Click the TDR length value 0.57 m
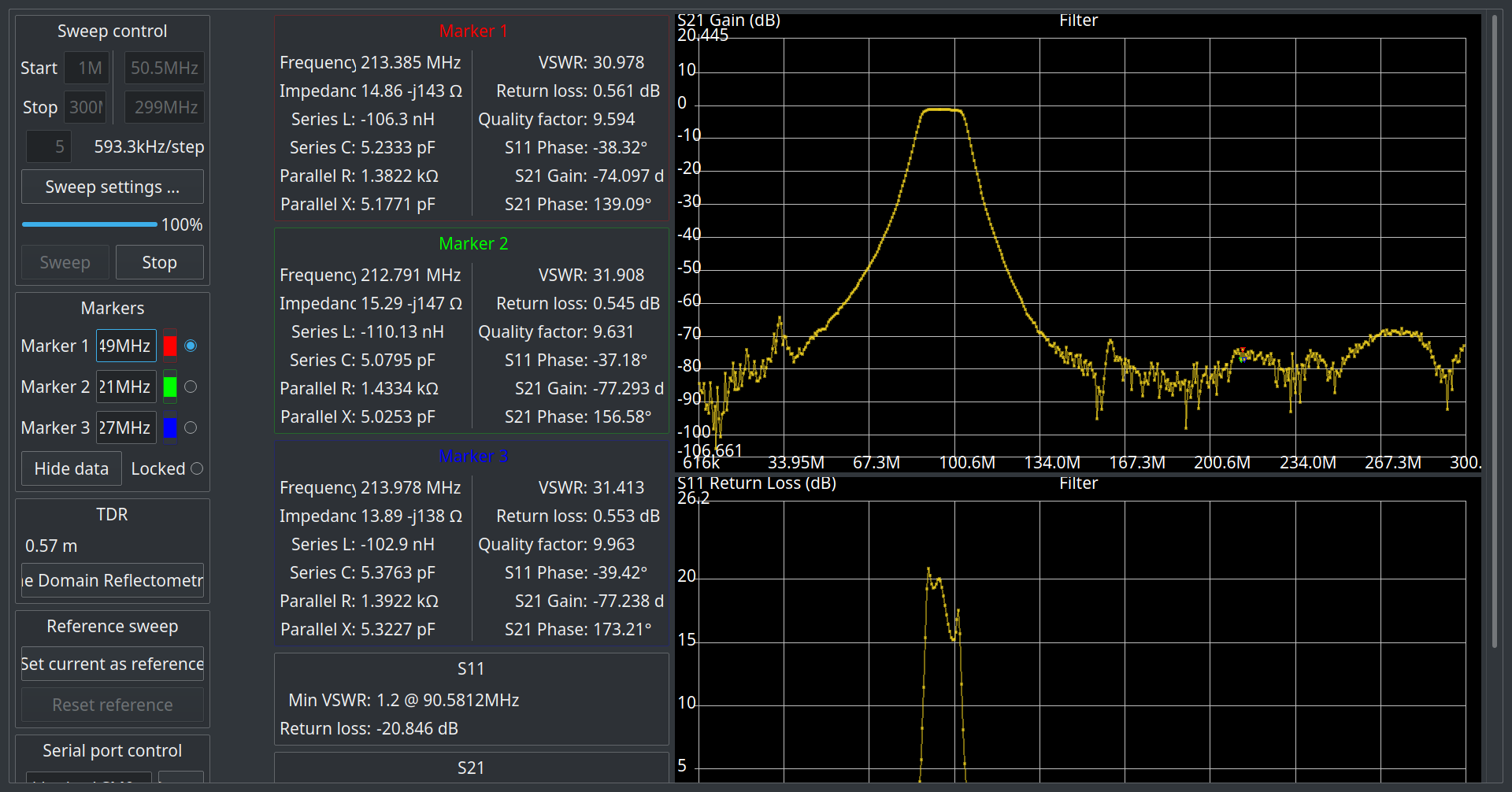Screen dimensions: 1512x792 tap(51, 546)
